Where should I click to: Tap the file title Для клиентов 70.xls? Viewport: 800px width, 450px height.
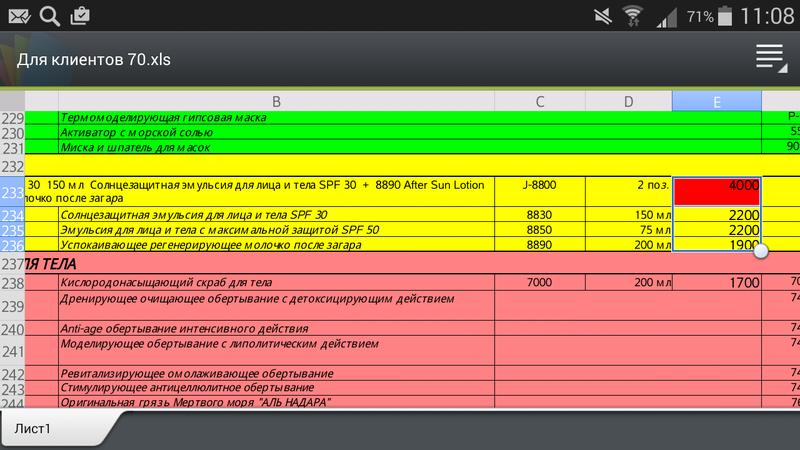[x=94, y=60]
